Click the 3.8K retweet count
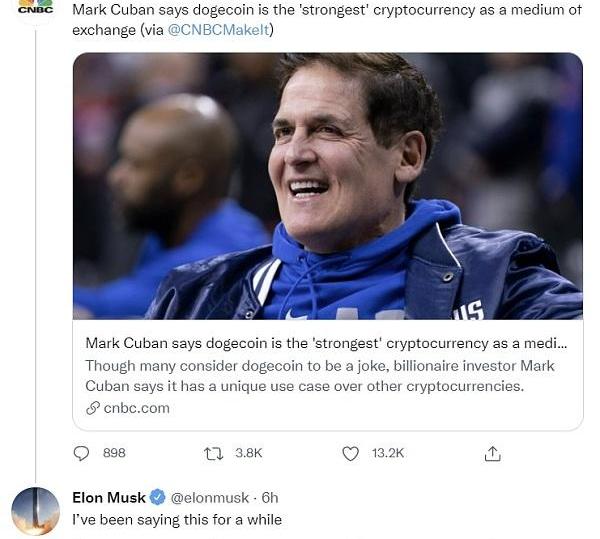The image size is (600, 539). point(248,453)
